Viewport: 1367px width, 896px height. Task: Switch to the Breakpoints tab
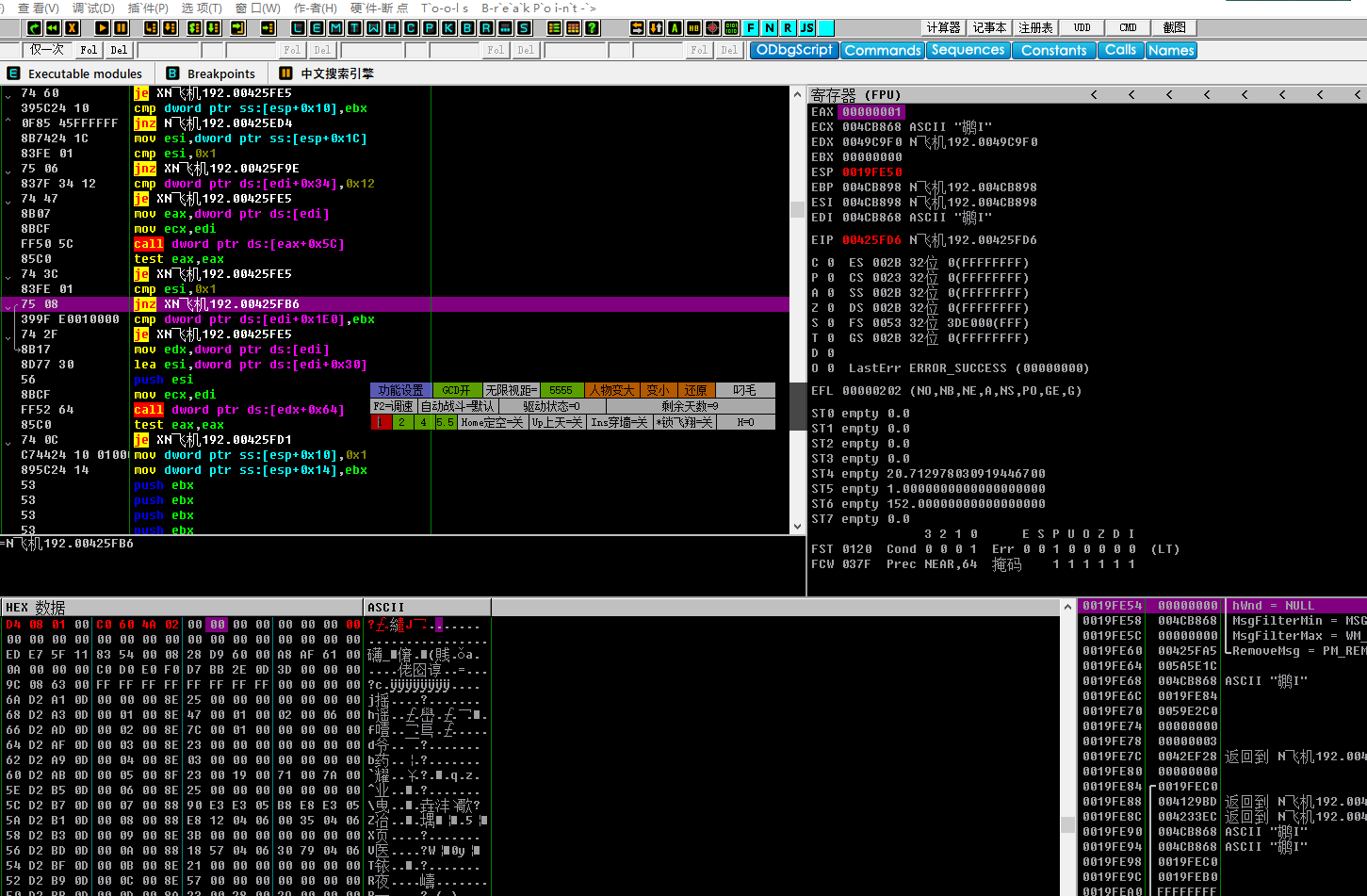(x=220, y=73)
